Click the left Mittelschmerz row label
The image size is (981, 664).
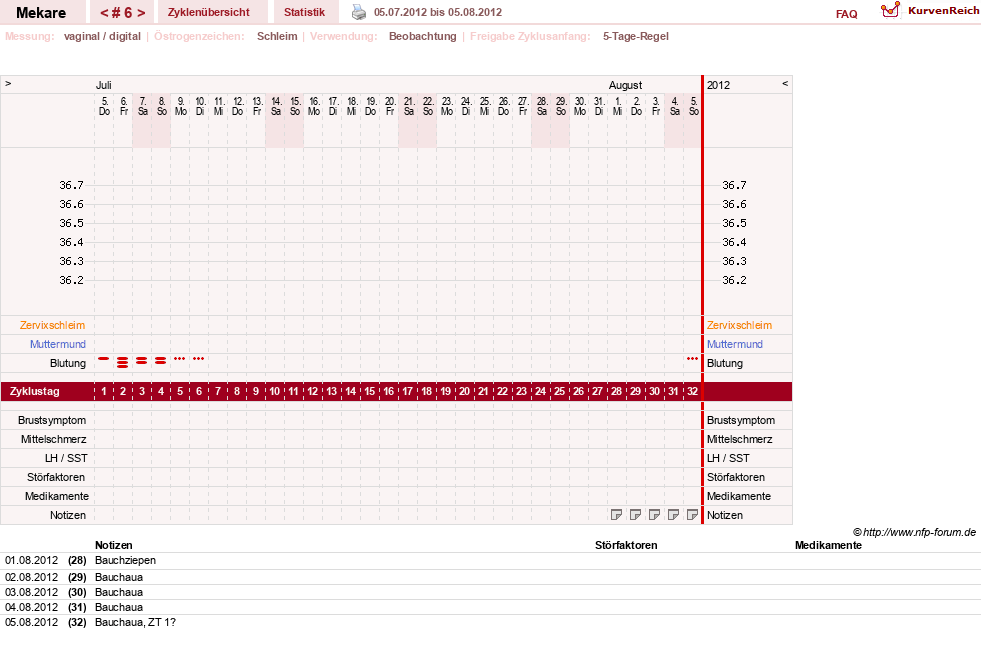coord(53,439)
